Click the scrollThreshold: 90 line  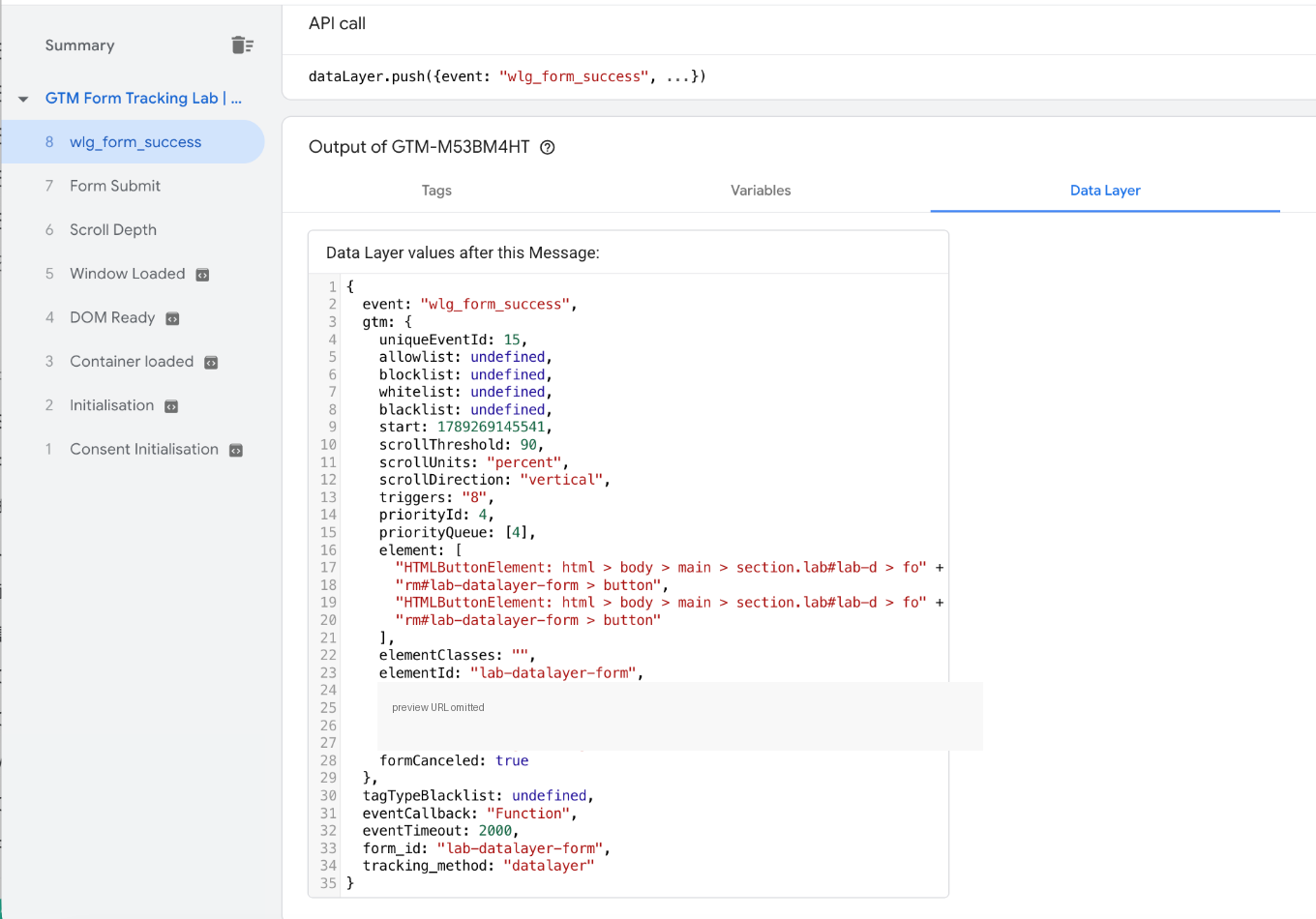tap(462, 445)
